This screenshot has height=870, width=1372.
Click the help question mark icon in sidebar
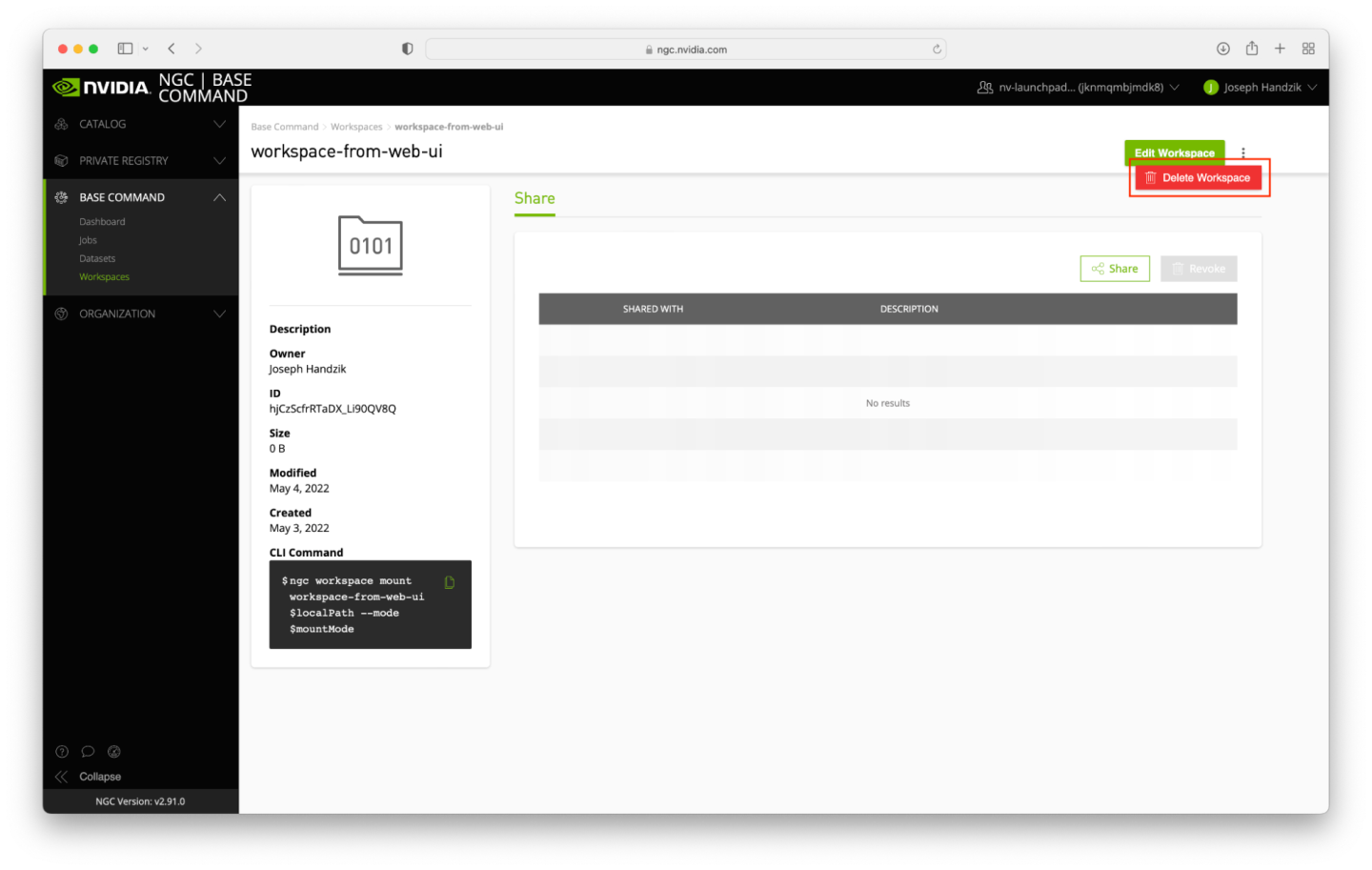click(62, 751)
